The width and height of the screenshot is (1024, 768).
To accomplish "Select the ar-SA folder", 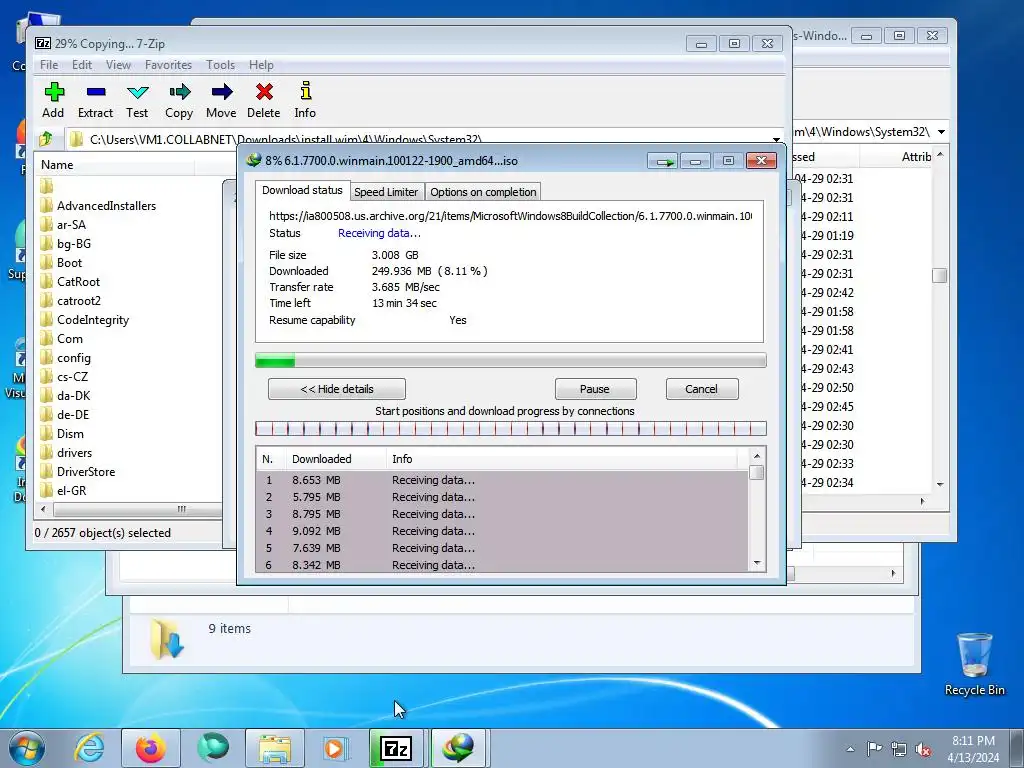I will [x=63, y=225].
